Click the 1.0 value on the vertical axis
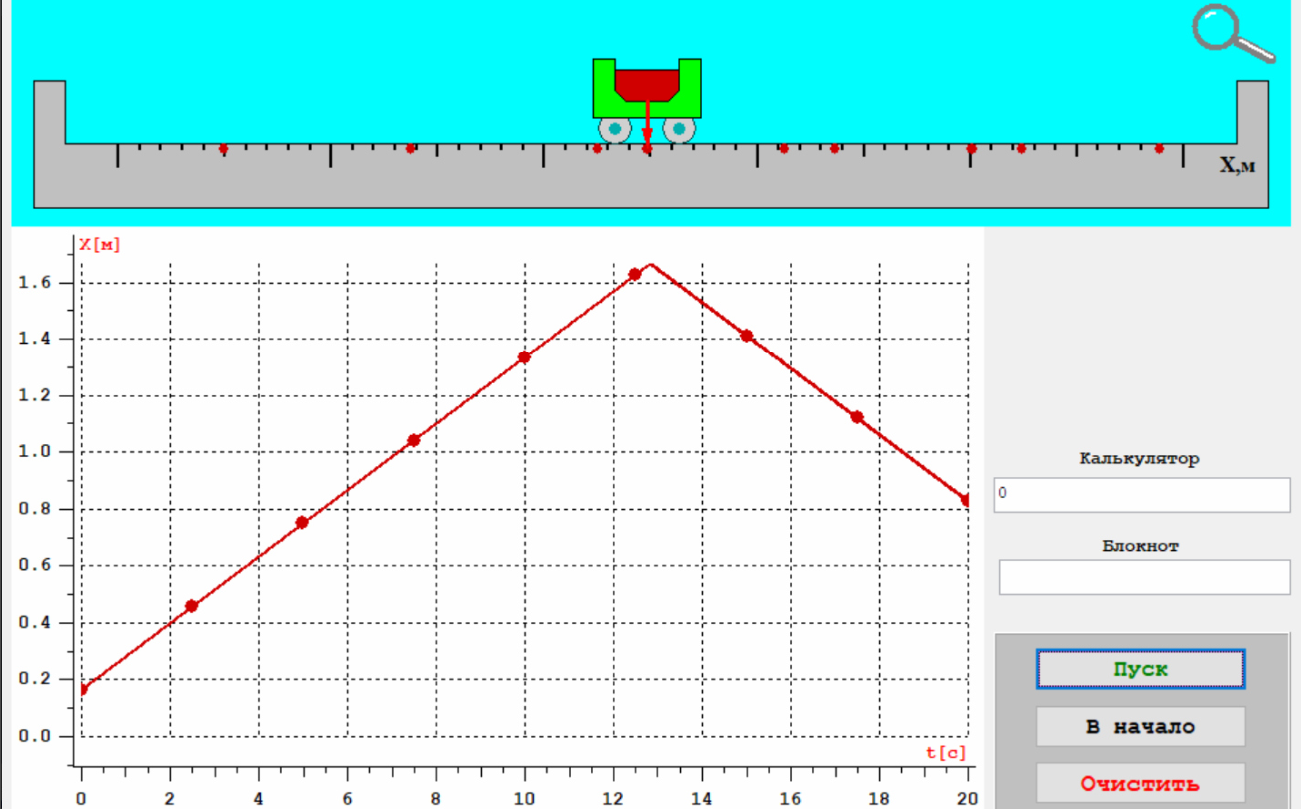 pos(37,452)
